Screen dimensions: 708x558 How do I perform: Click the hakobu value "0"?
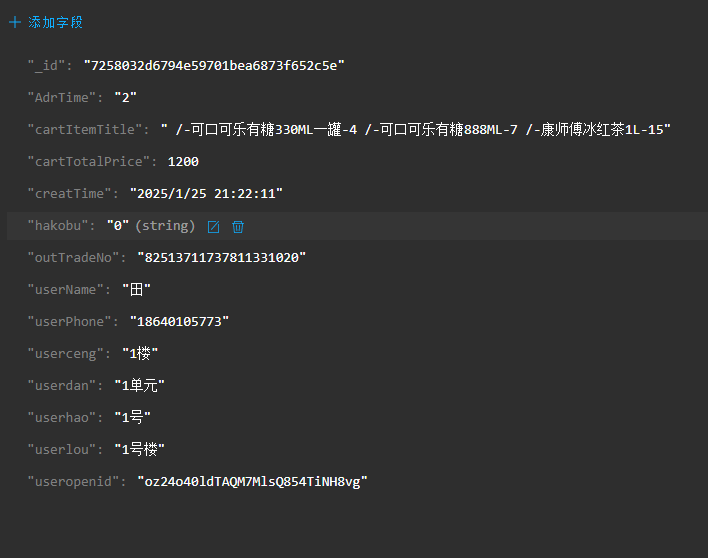[118, 226]
